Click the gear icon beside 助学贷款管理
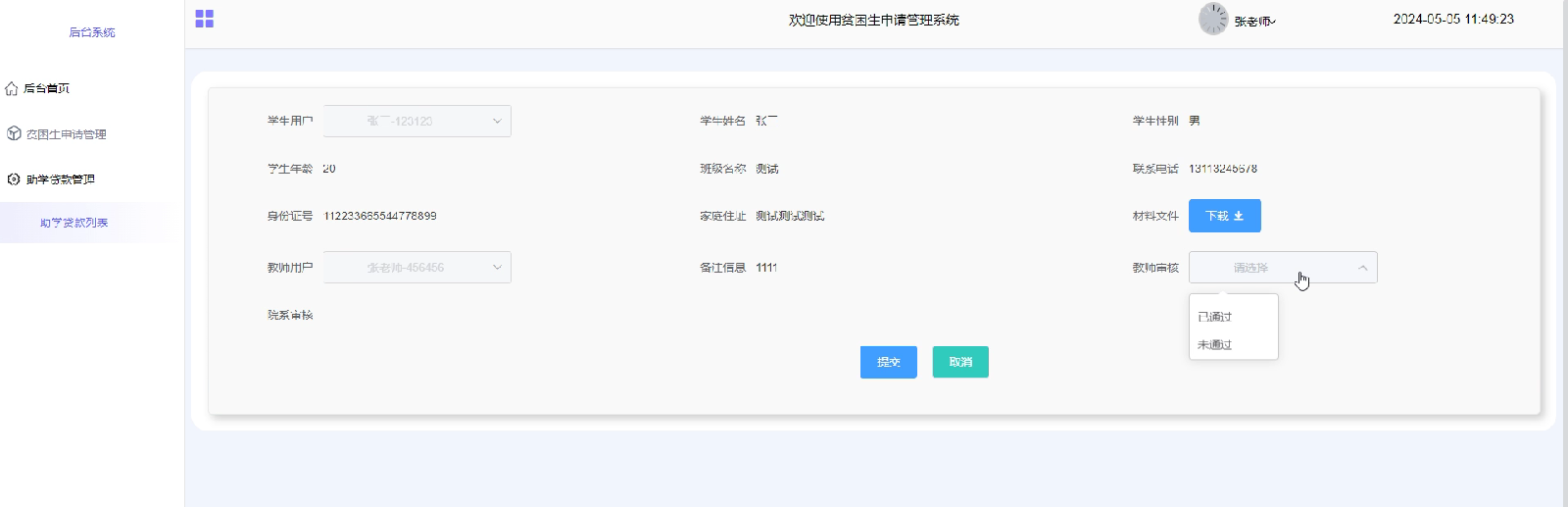 pyautogui.click(x=14, y=179)
